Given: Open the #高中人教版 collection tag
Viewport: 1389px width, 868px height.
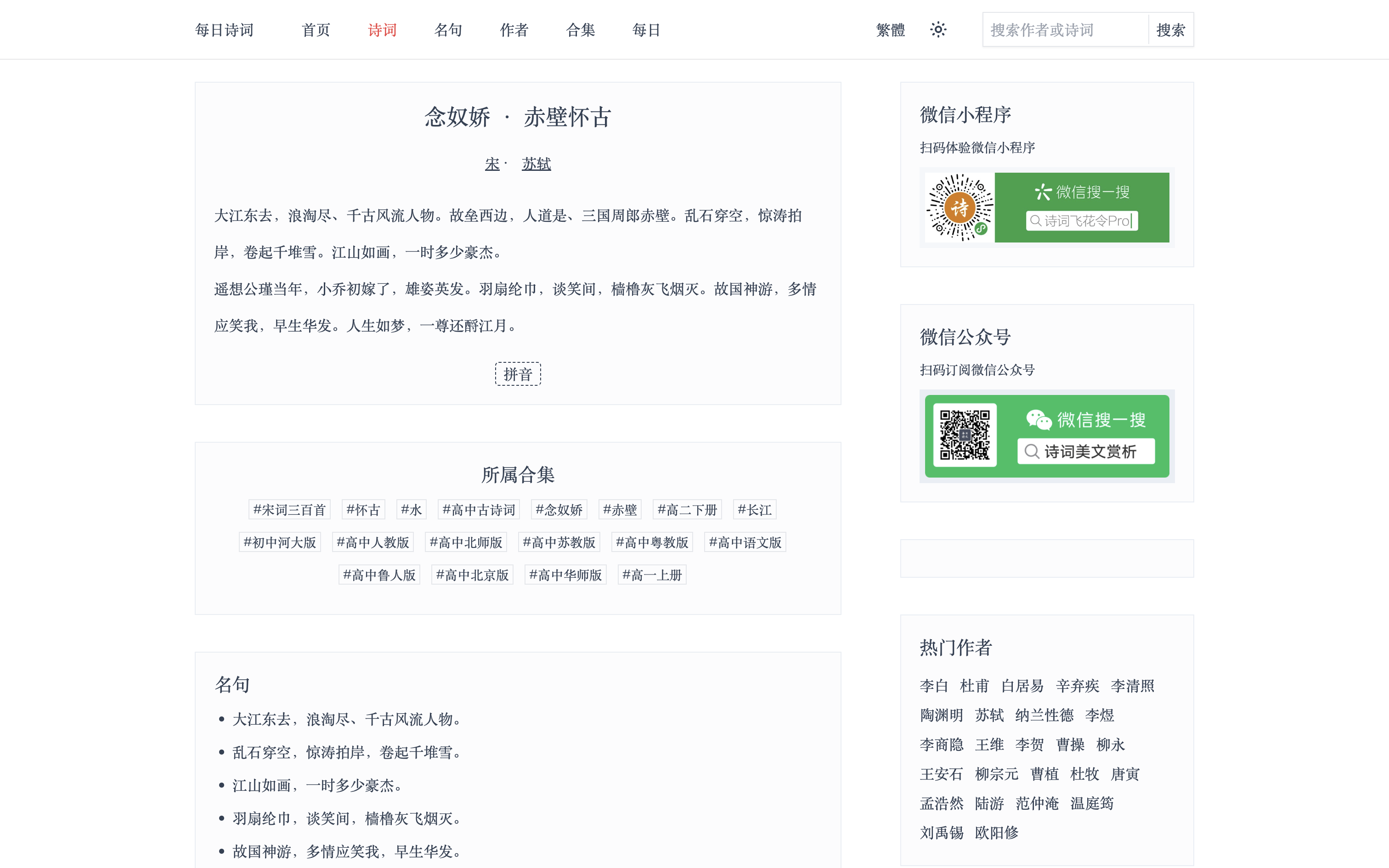Looking at the screenshot, I should point(373,542).
